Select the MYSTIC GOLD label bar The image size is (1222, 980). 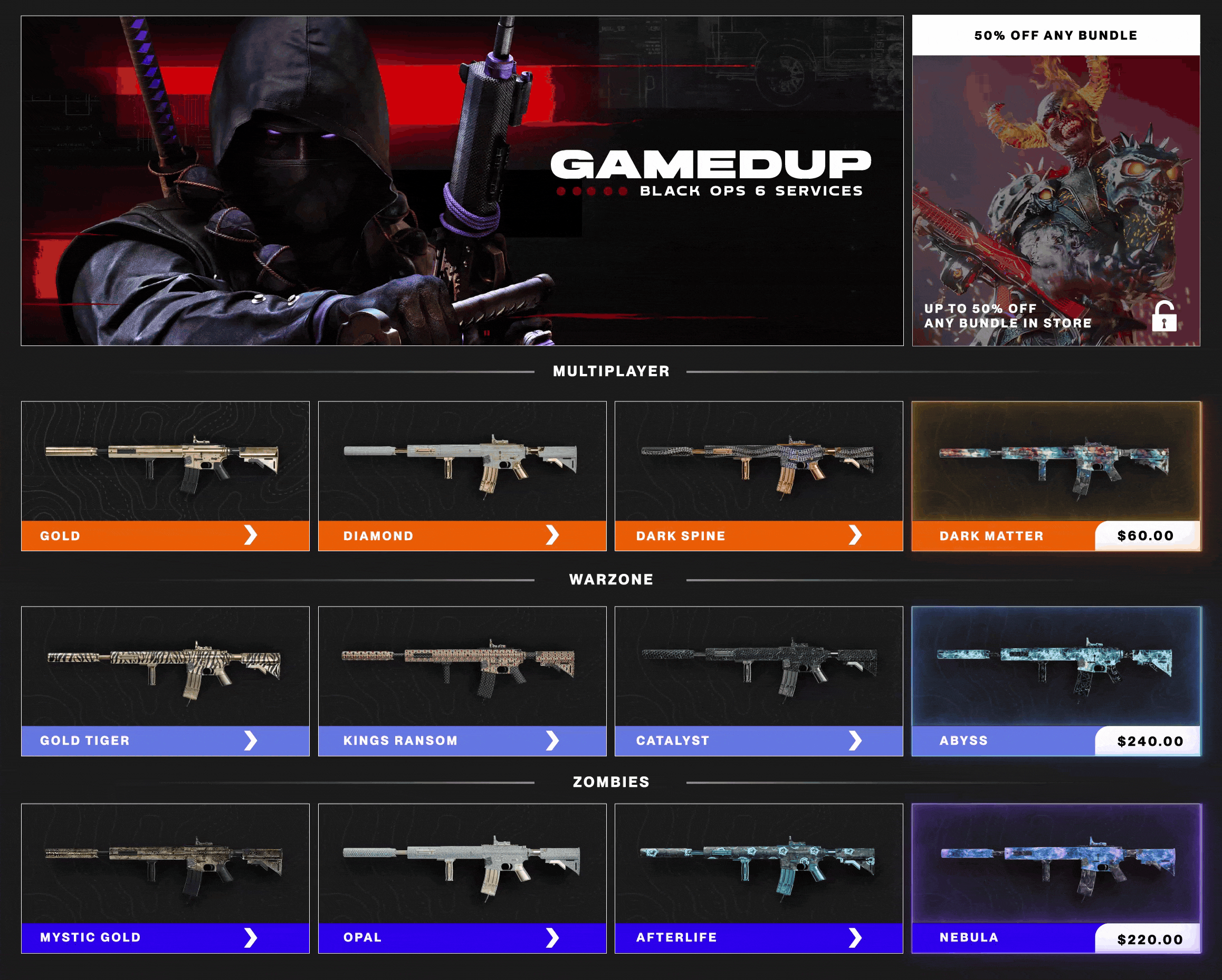[x=166, y=938]
